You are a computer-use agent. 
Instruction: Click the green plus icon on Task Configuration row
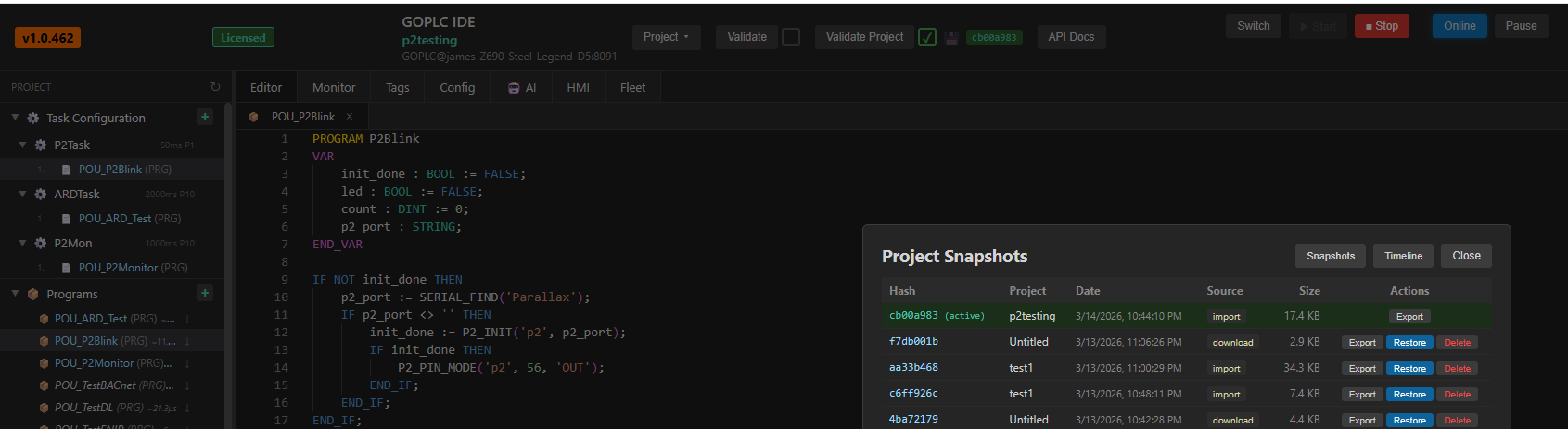pos(205,117)
